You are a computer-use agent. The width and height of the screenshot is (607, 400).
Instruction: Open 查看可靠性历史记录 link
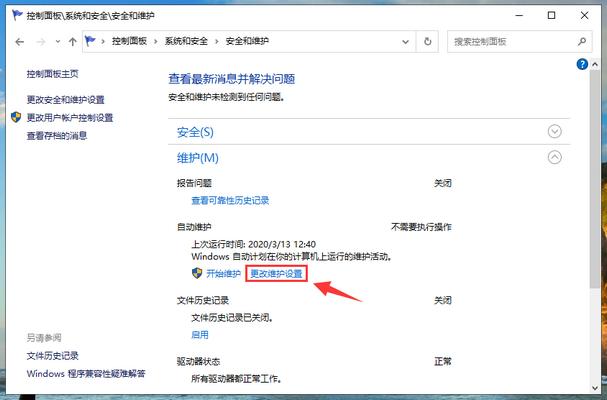tap(230, 201)
